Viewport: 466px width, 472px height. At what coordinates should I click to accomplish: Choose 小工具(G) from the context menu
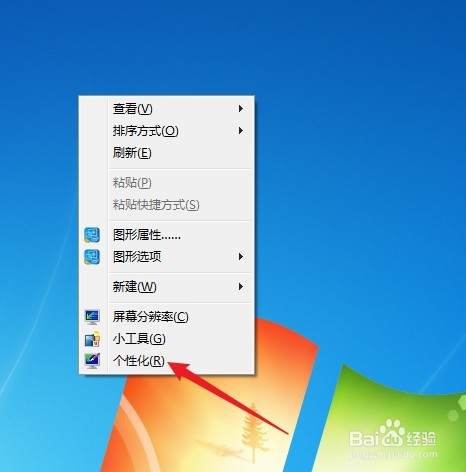(x=167, y=339)
